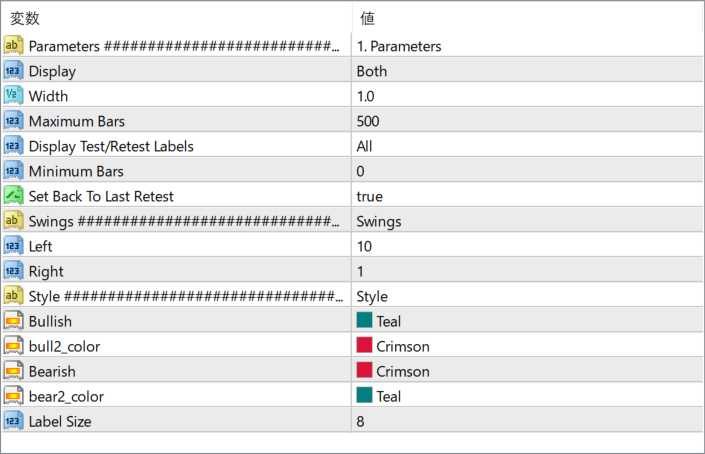
Task: Toggle the true value of Set Back To Last Retest
Action: 527,196
